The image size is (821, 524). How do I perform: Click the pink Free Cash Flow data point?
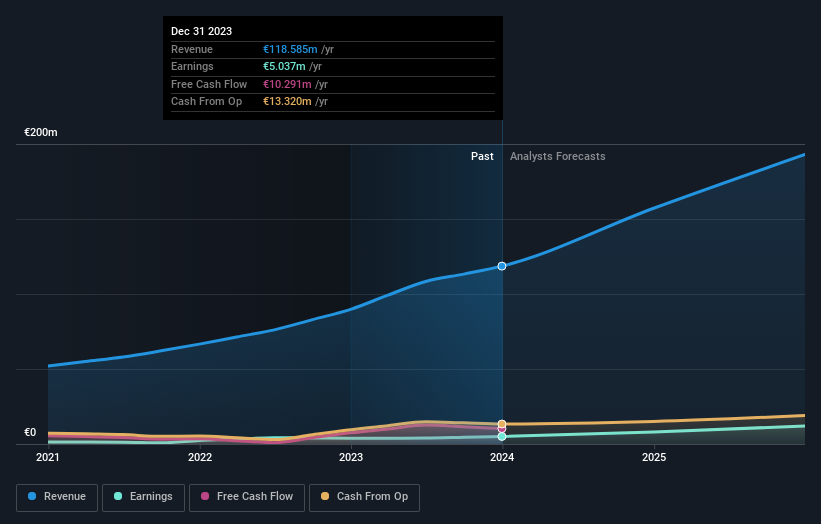(x=502, y=430)
